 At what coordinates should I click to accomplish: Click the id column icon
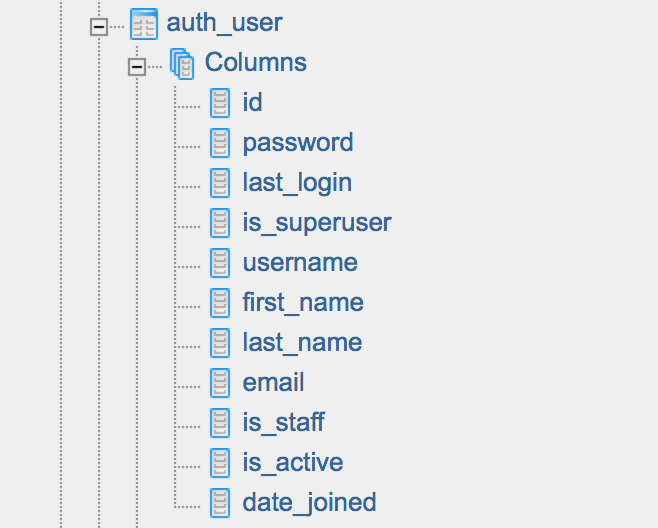[220, 102]
